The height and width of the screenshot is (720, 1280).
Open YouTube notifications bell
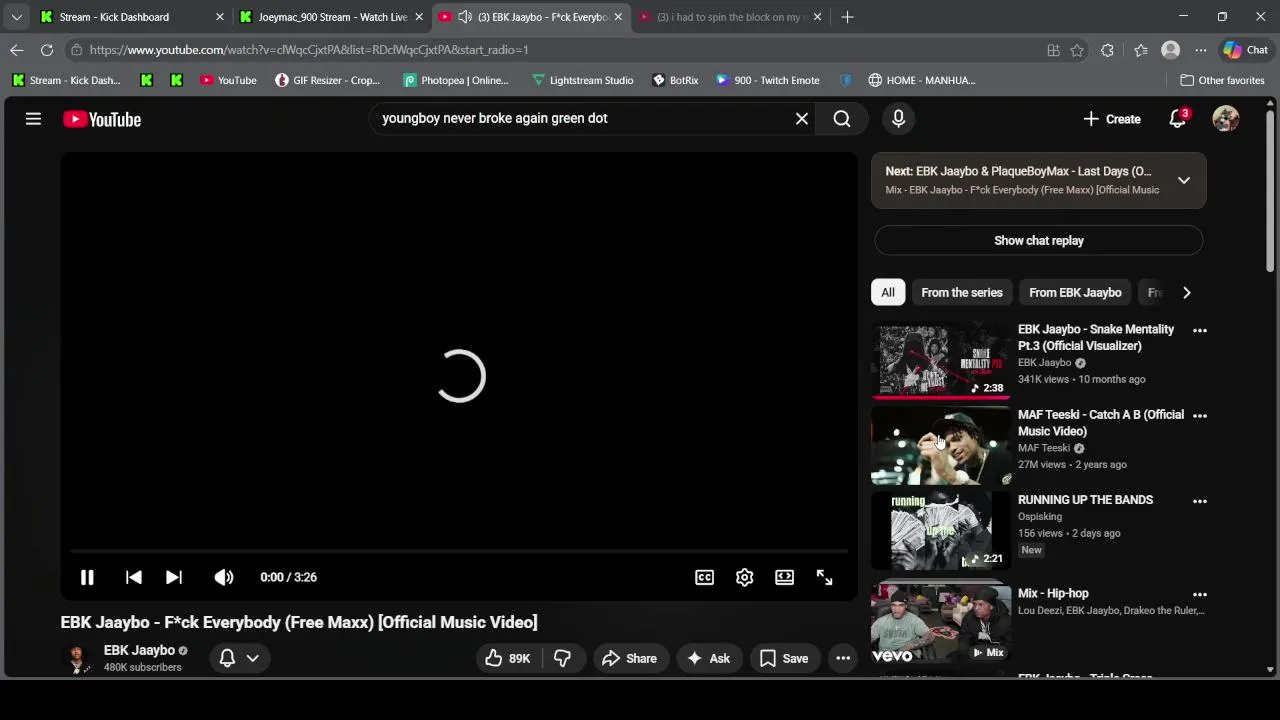(1178, 119)
